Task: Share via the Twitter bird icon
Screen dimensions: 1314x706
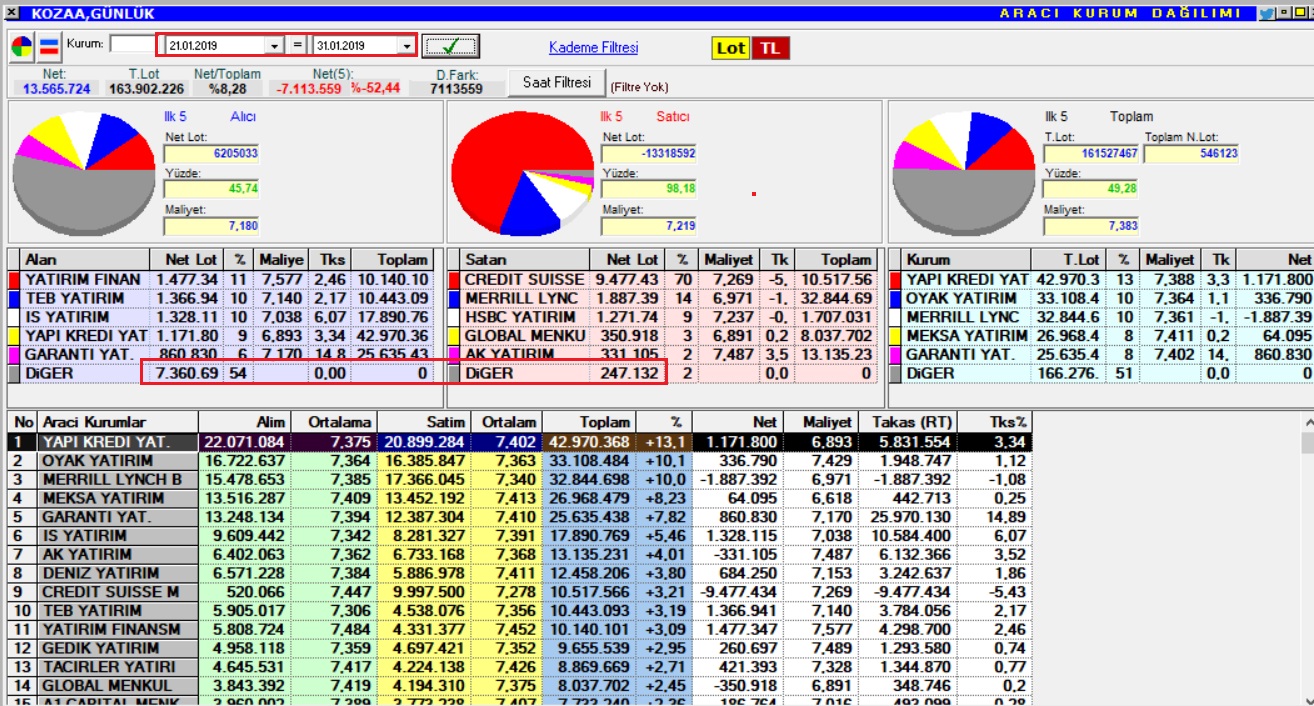Action: point(1266,14)
